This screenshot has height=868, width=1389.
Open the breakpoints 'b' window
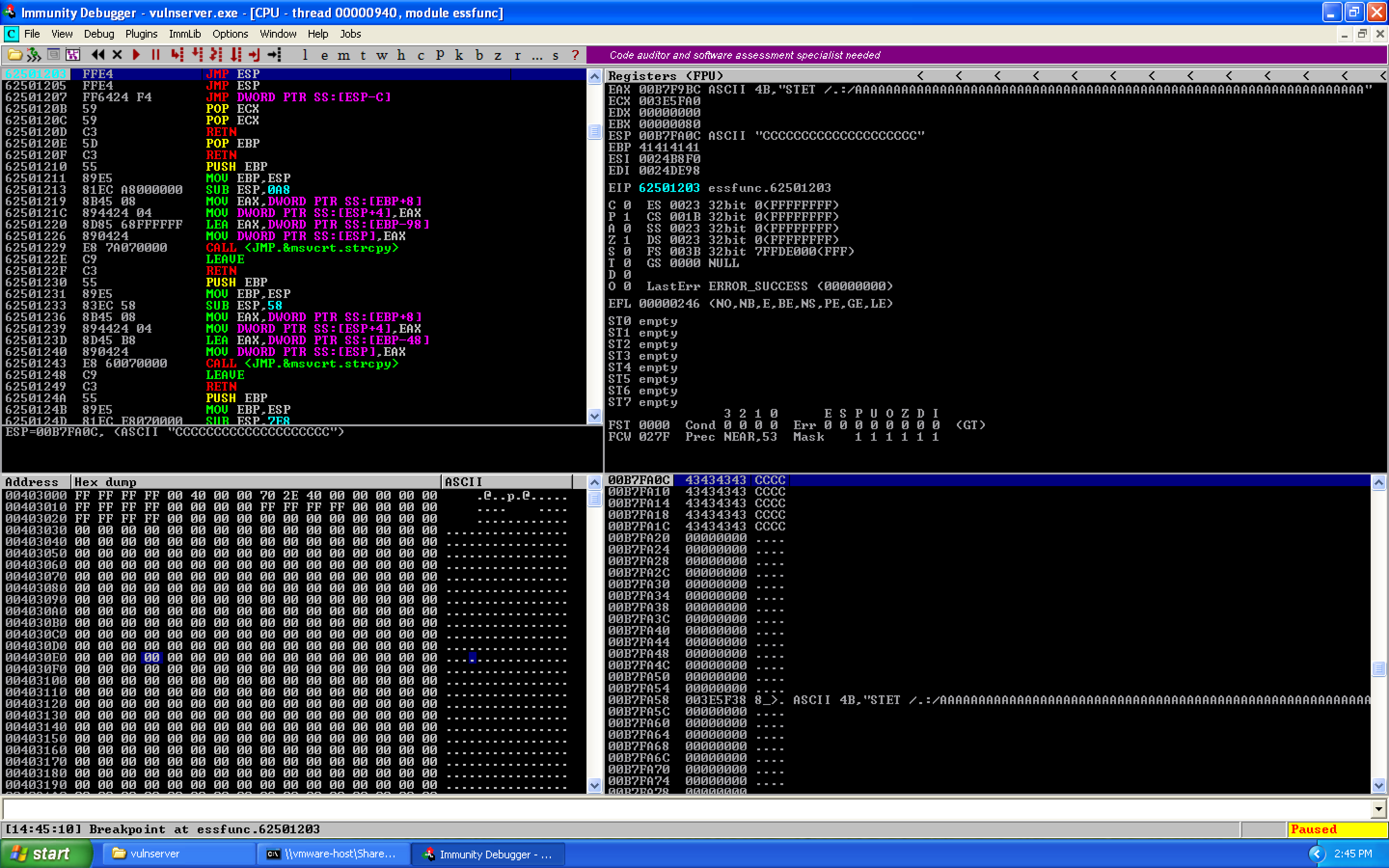coord(479,55)
